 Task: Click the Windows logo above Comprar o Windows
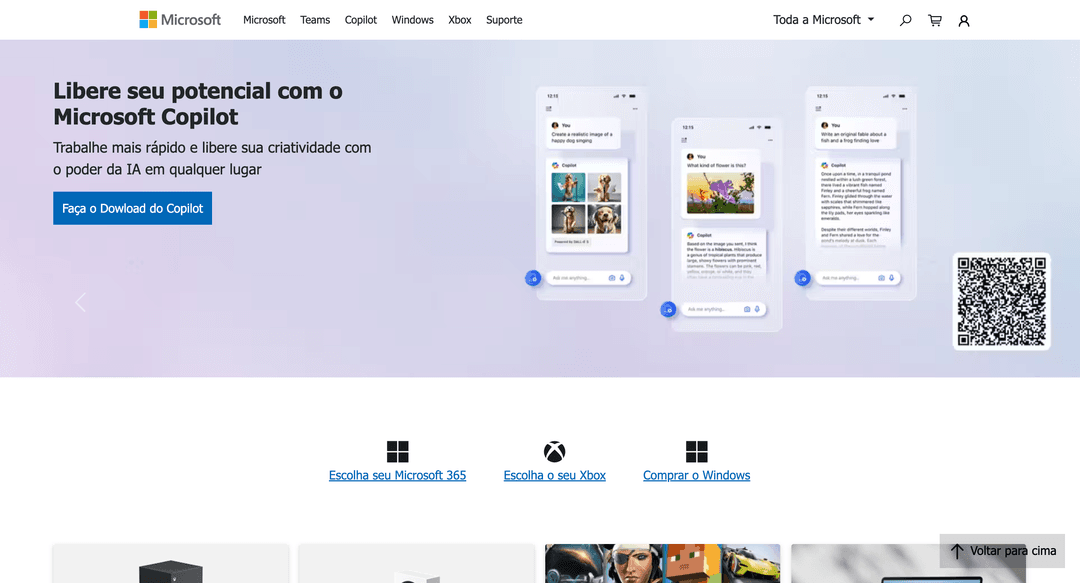point(696,451)
